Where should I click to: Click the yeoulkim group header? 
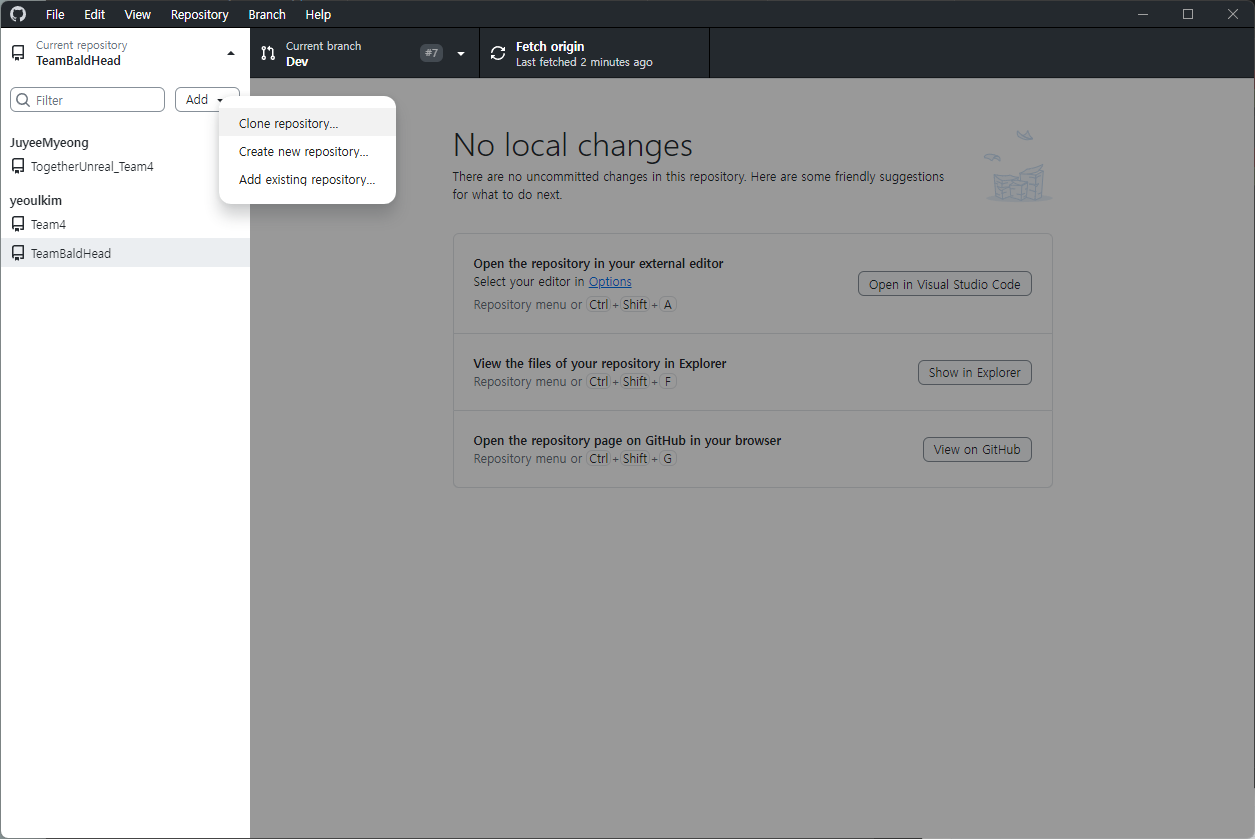pyautogui.click(x=36, y=201)
